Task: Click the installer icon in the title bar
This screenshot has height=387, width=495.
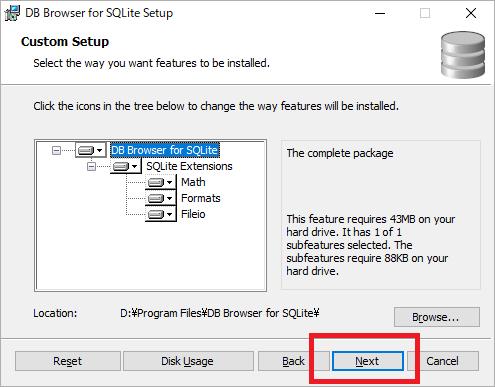Action: point(12,13)
